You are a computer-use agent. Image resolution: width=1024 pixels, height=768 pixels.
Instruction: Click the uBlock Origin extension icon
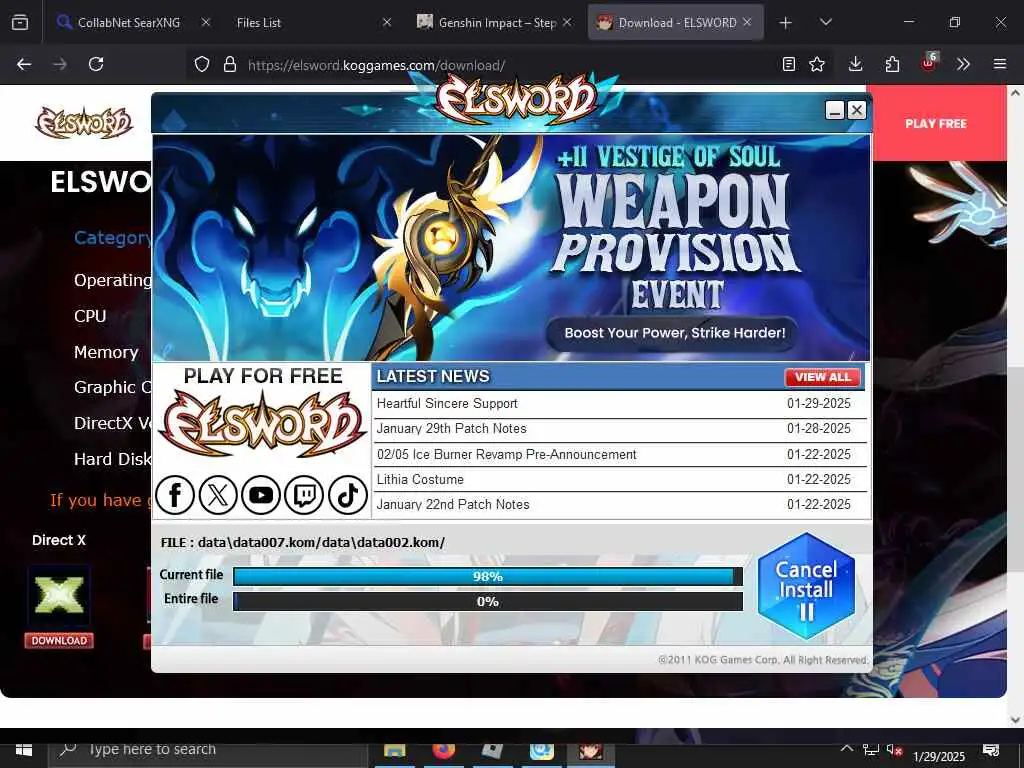929,63
